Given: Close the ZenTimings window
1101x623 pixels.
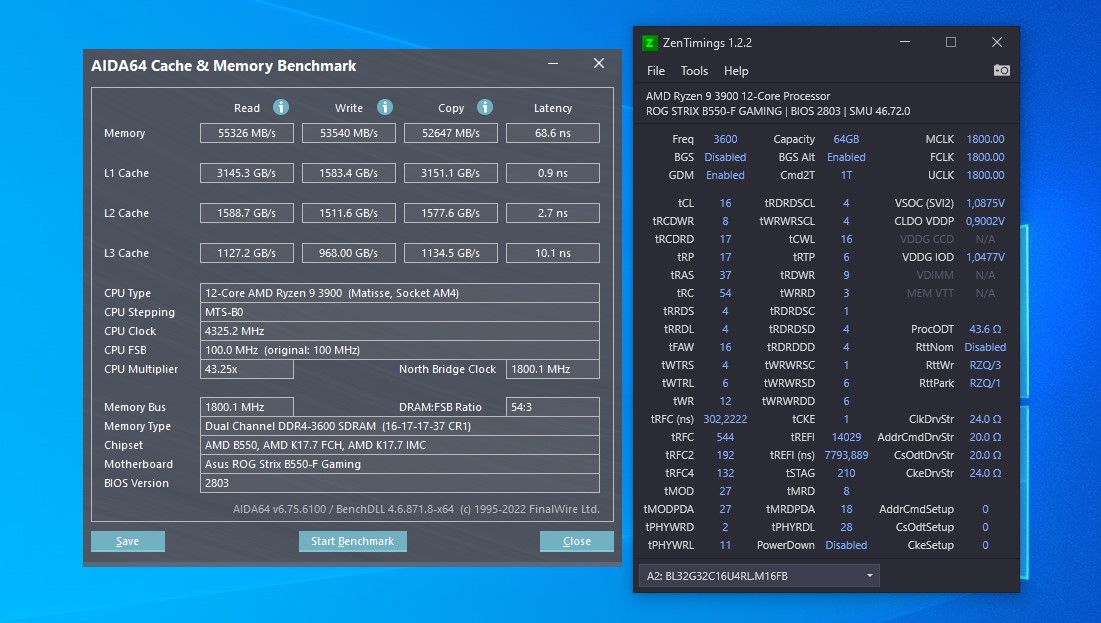Looking at the screenshot, I should (x=996, y=42).
